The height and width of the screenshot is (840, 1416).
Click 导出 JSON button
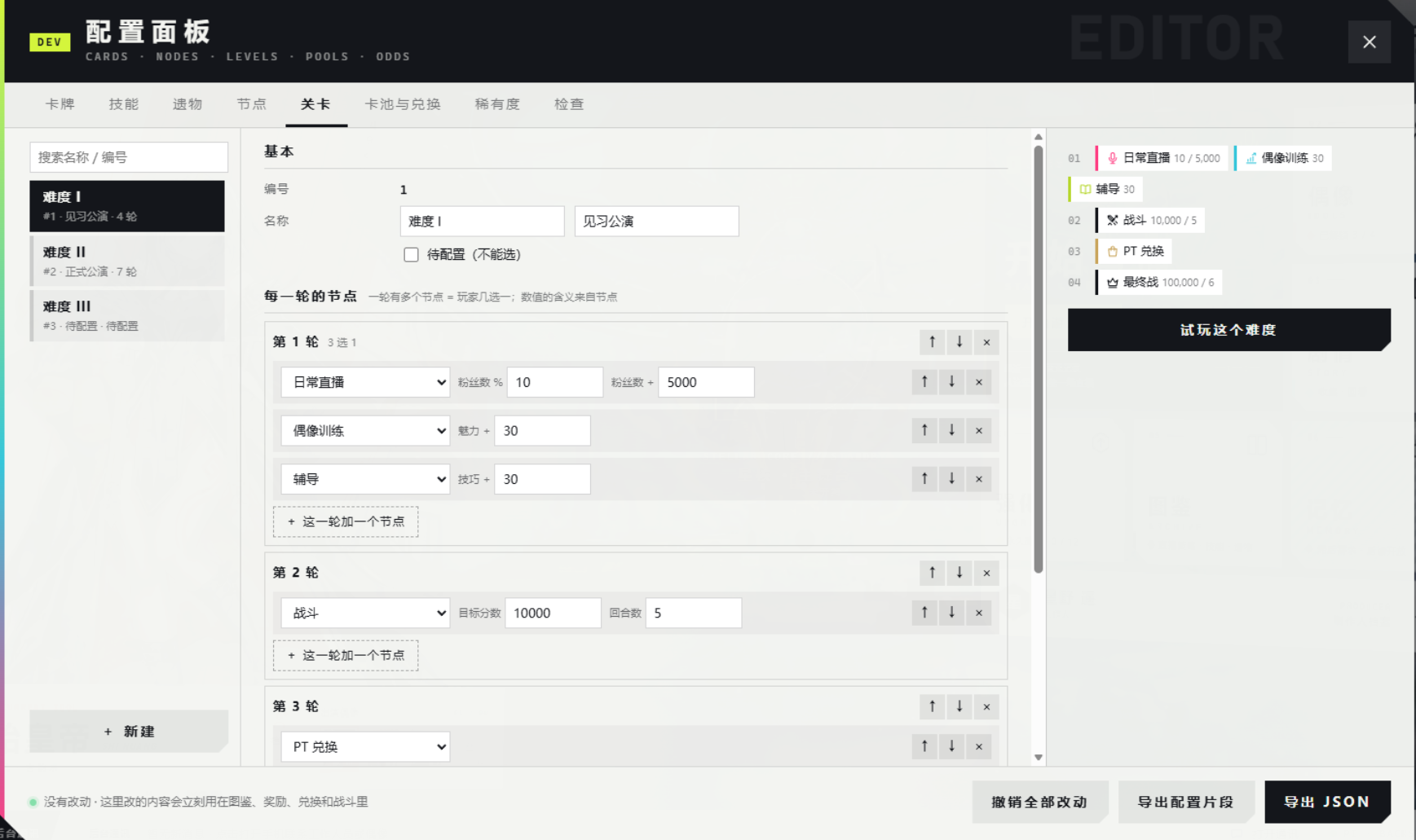click(x=1327, y=802)
